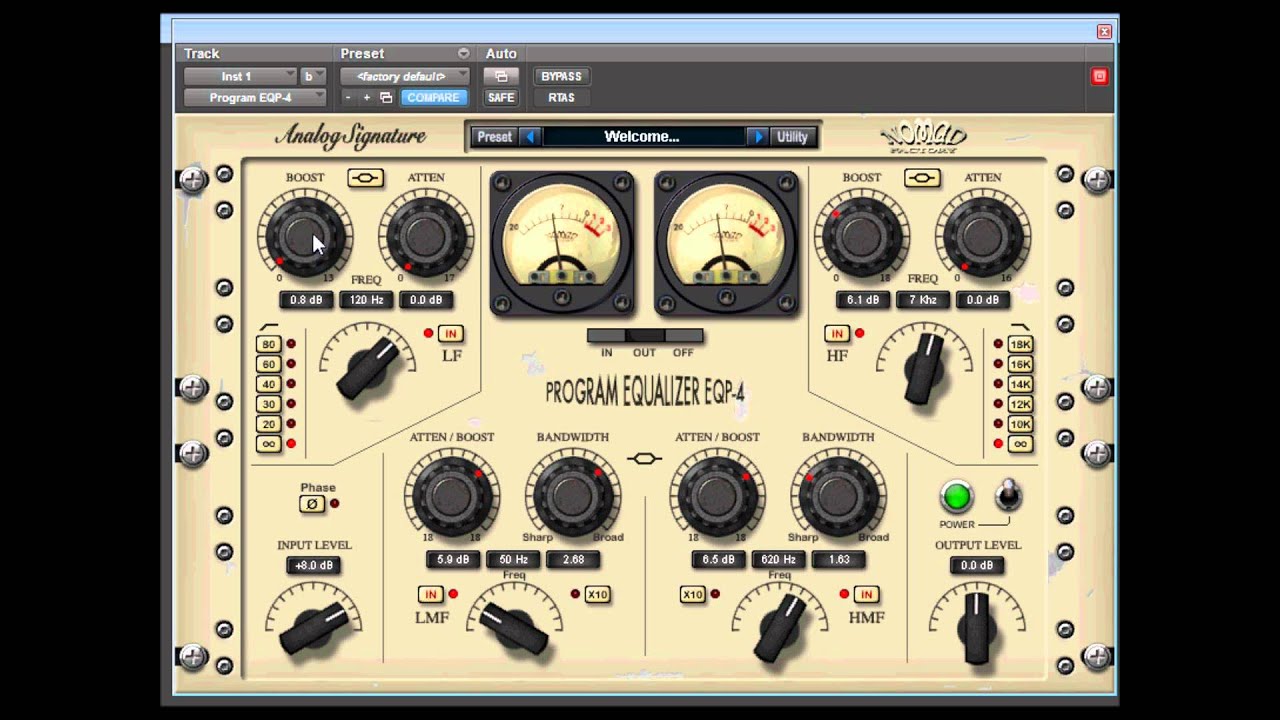Select the 80 low-cut filter button
1280x720 pixels.
click(x=268, y=344)
